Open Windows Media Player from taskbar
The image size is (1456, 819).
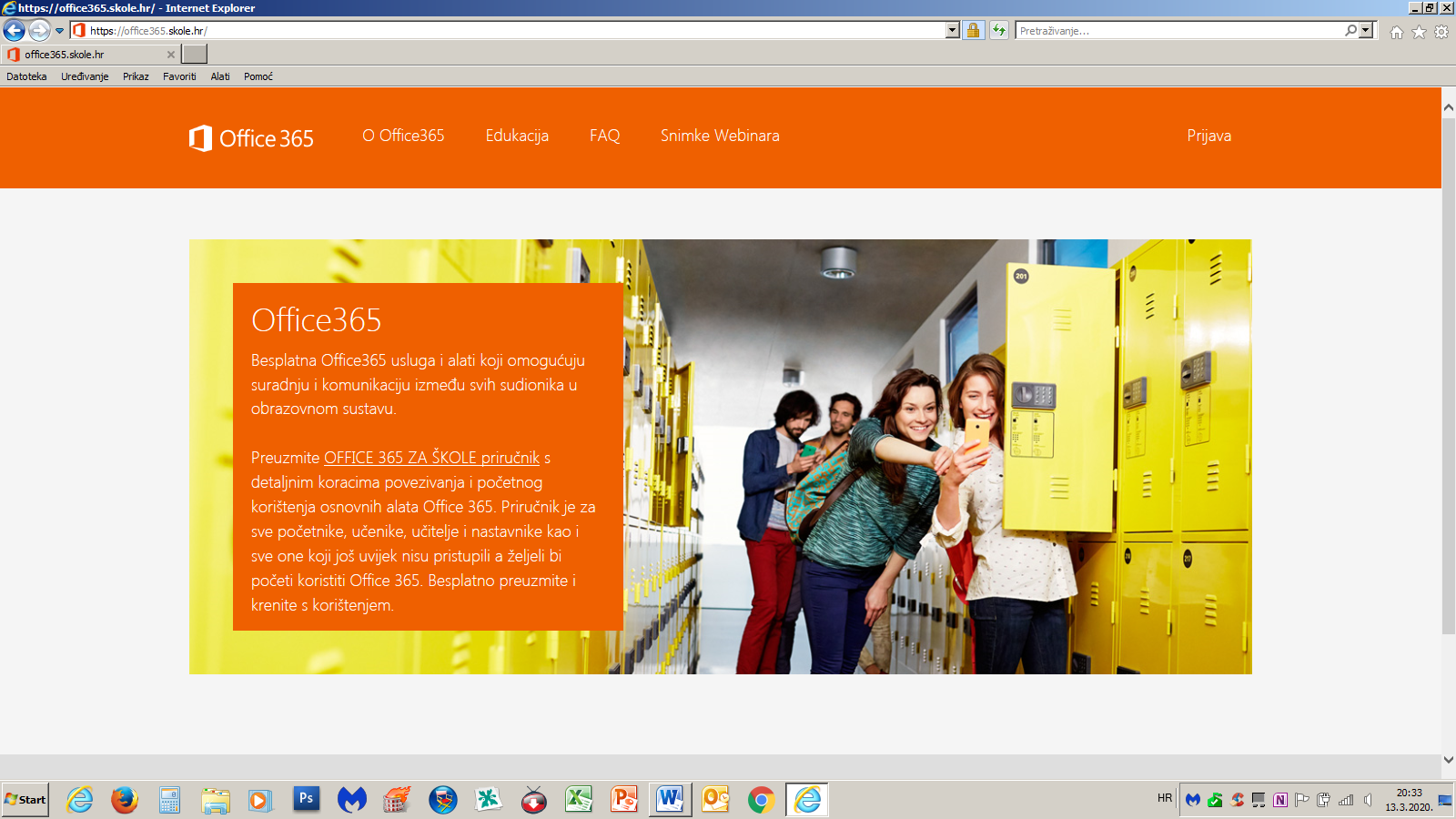tap(259, 800)
